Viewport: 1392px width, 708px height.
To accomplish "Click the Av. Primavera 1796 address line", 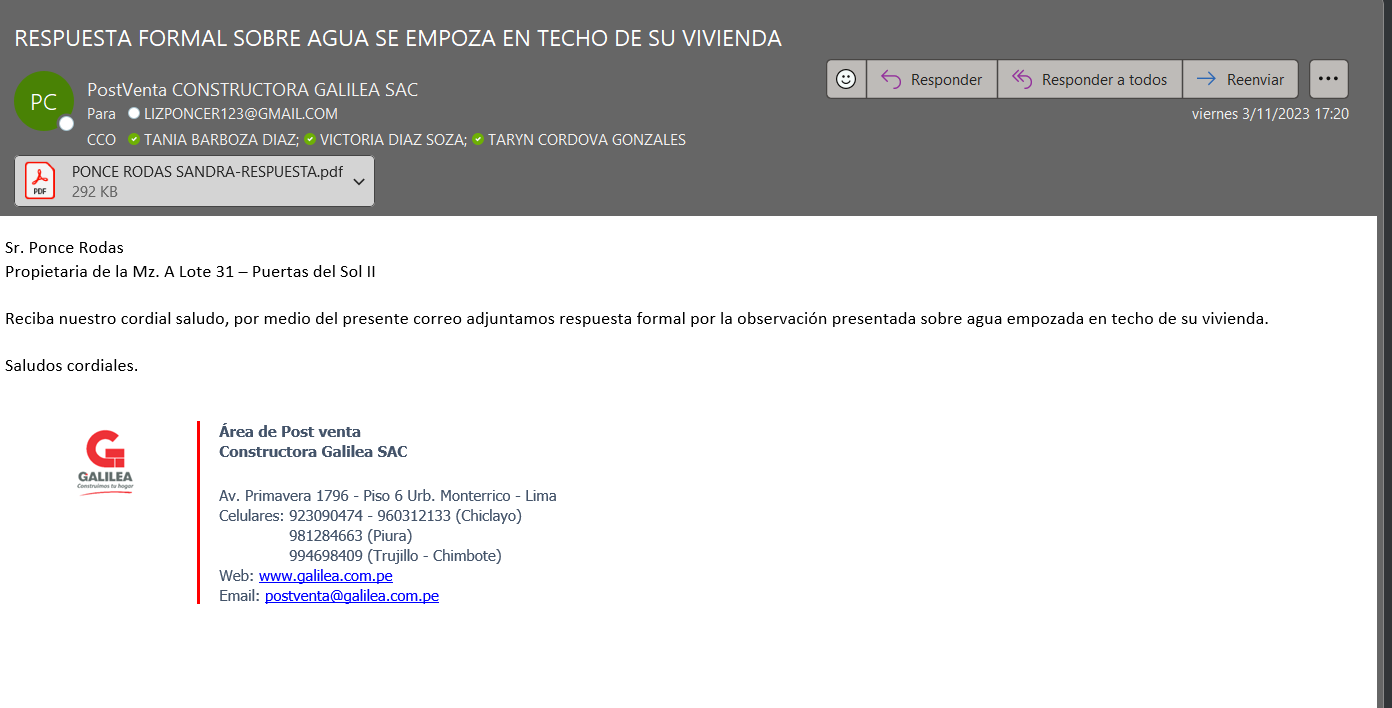I will tap(388, 496).
